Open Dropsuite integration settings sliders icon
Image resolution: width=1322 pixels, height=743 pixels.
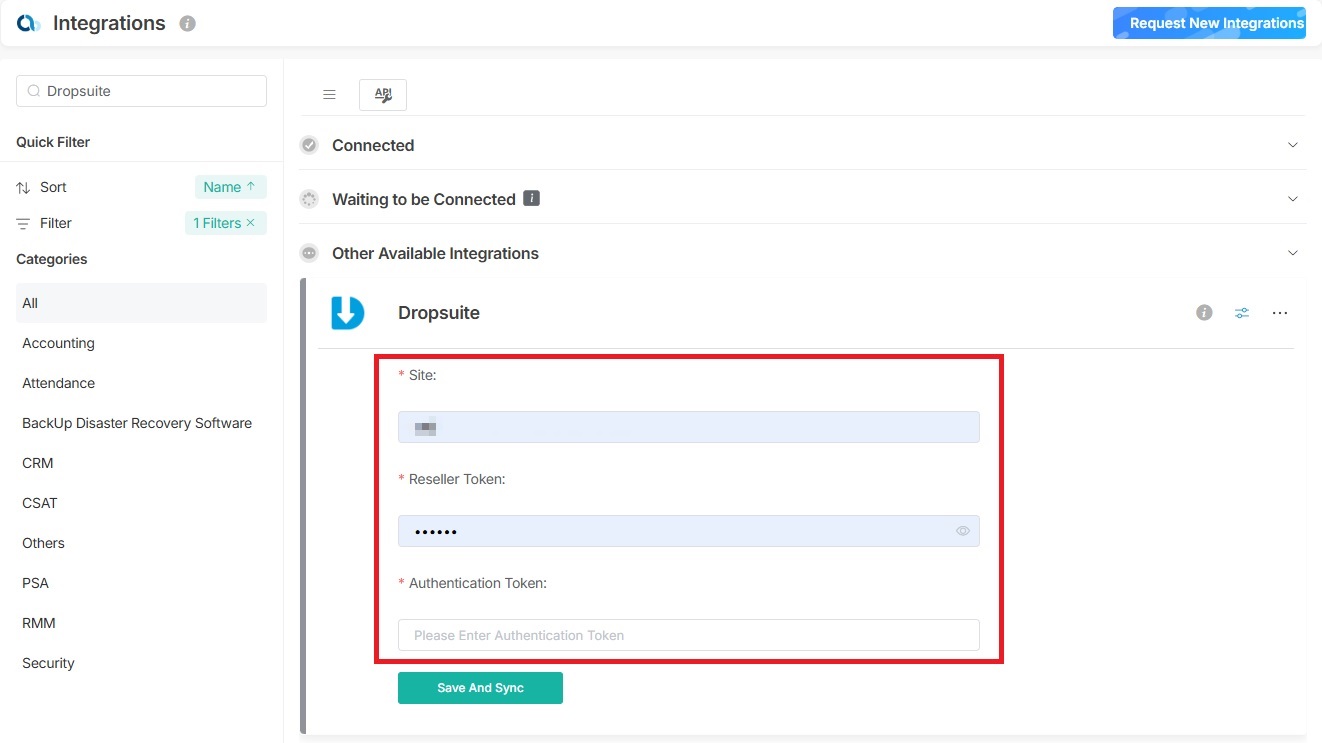coord(1241,313)
